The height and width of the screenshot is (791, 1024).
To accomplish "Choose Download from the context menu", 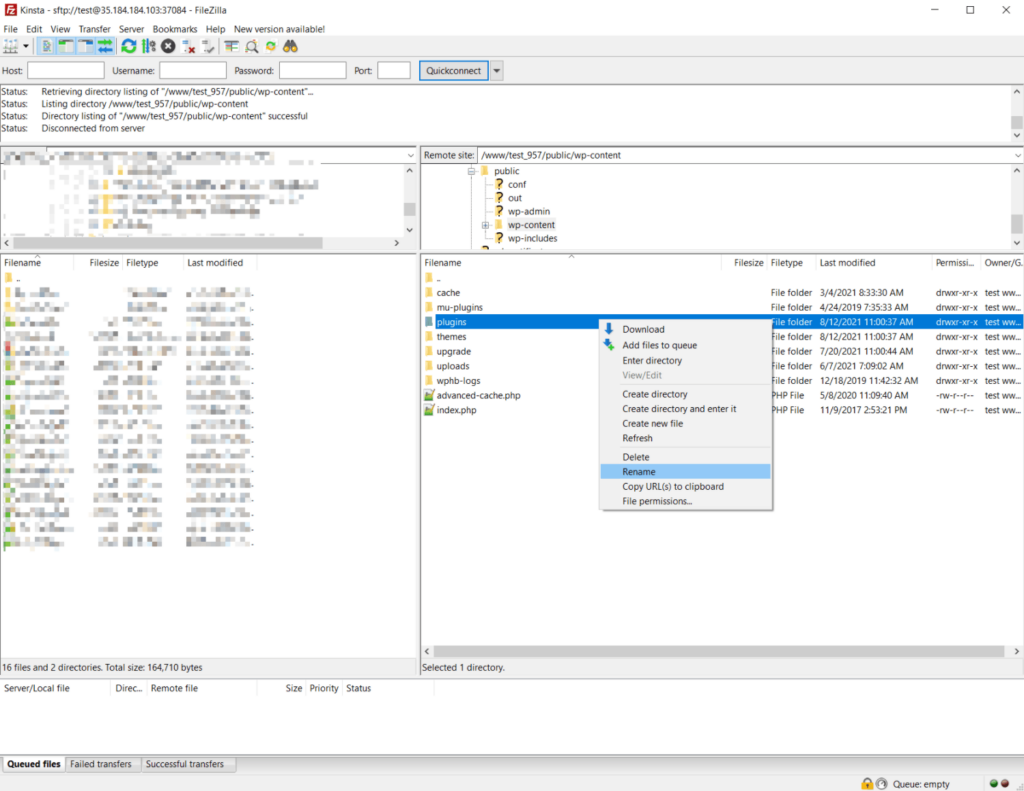I will click(644, 329).
